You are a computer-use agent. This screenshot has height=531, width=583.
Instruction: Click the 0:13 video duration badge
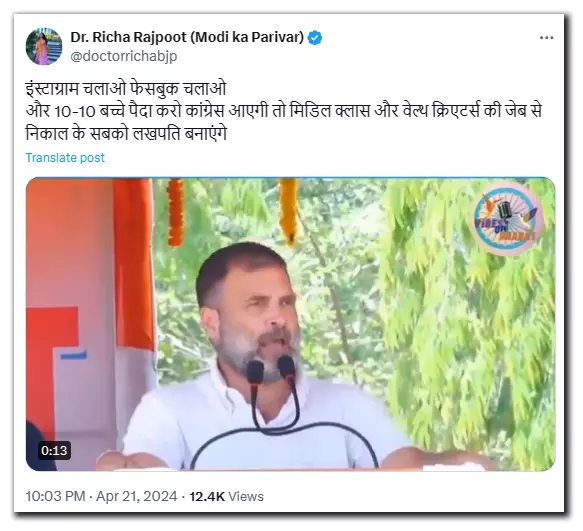point(54,450)
